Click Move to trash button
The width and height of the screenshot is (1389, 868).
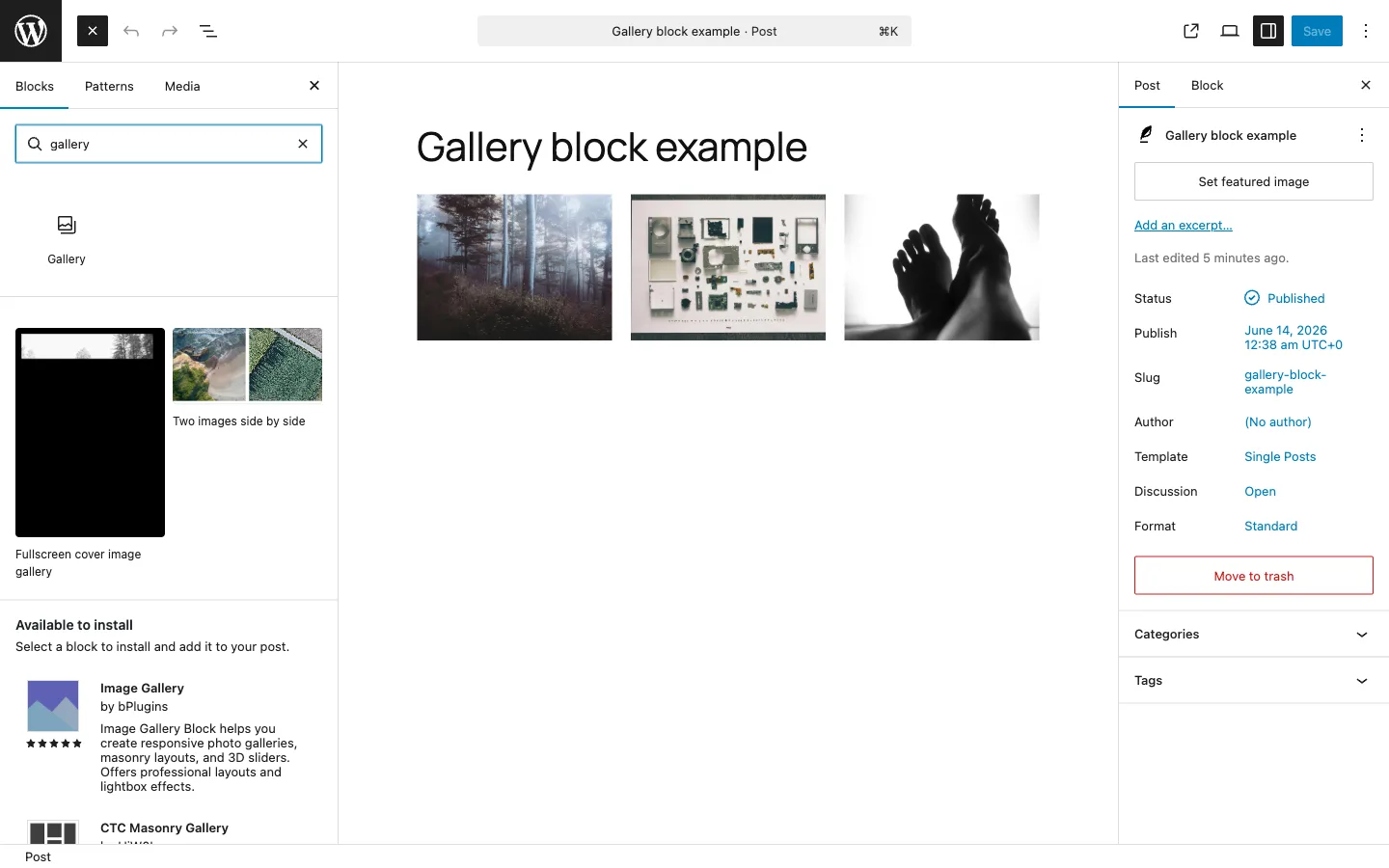[1254, 576]
